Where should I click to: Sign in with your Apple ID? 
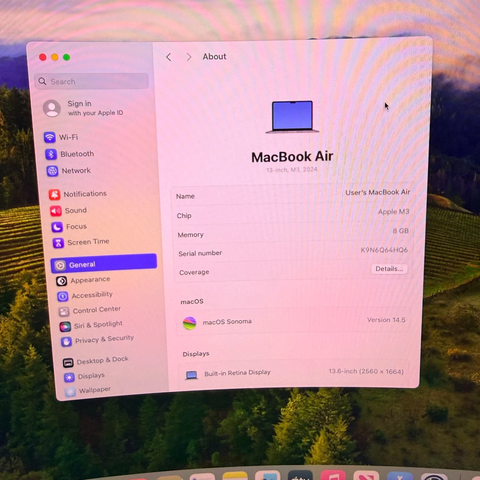[83, 108]
